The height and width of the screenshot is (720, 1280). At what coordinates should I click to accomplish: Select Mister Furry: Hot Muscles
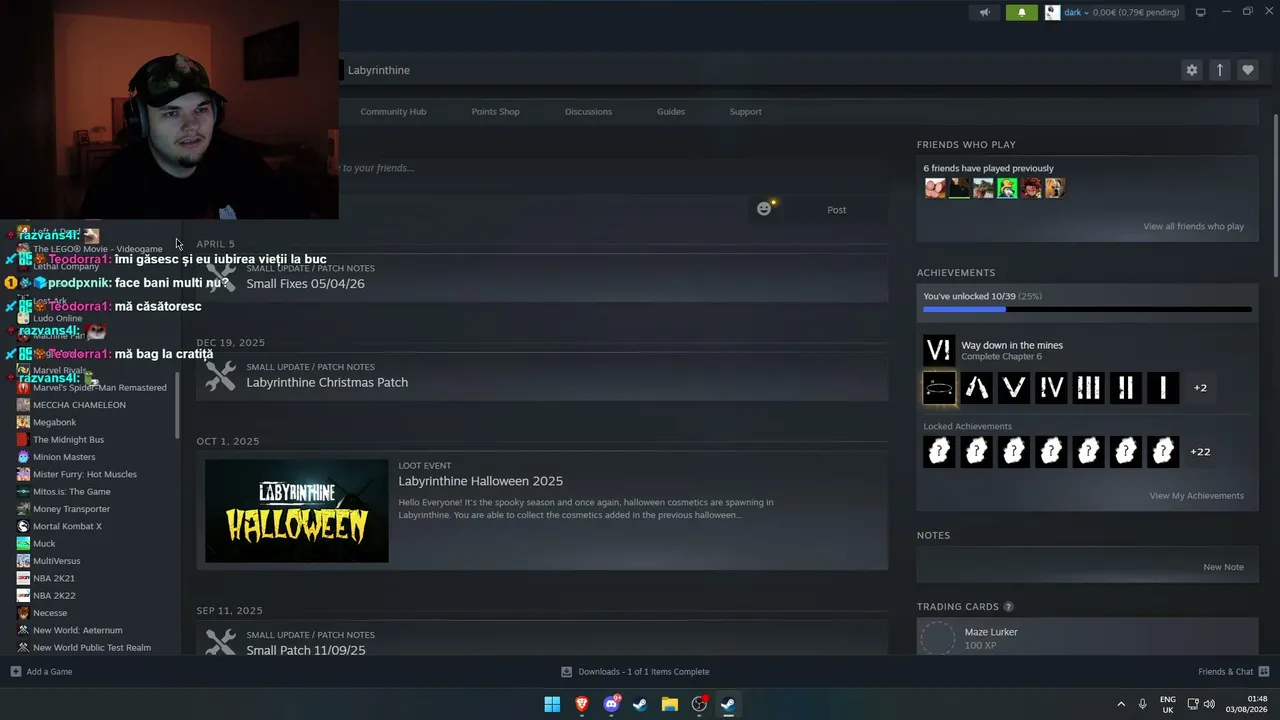(85, 474)
